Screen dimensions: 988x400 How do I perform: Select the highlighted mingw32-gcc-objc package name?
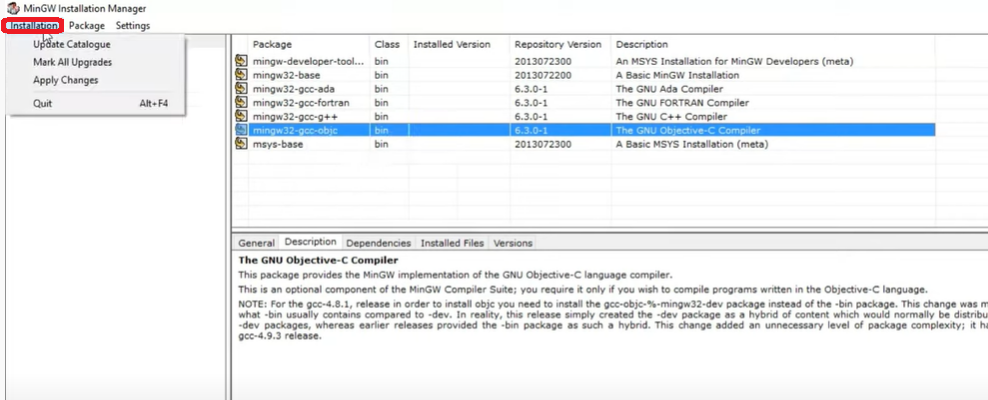click(x=296, y=131)
